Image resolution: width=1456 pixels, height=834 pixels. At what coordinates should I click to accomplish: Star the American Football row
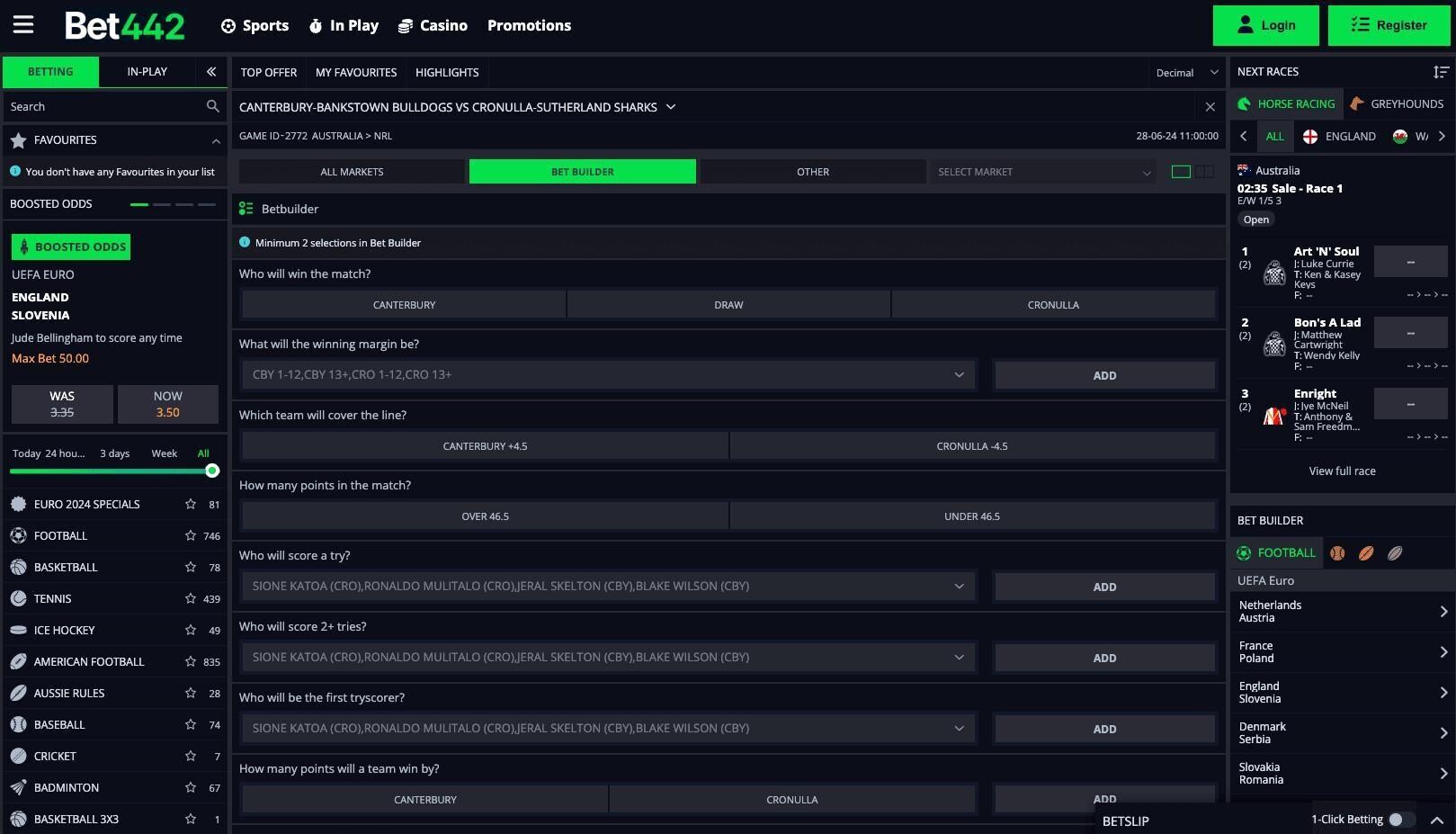click(x=191, y=662)
